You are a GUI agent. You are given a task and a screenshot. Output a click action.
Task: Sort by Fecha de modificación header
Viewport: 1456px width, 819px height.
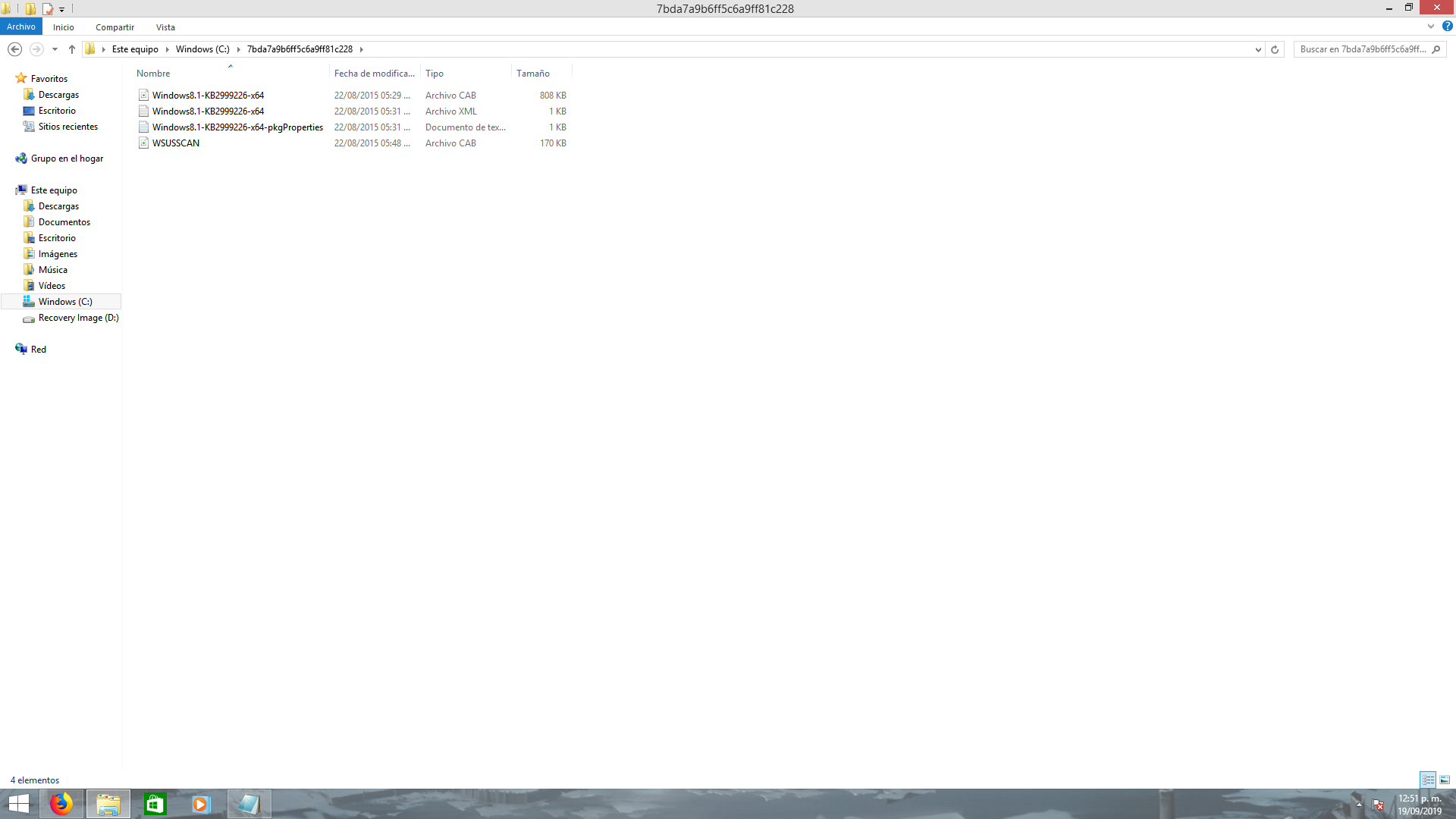pos(374,74)
